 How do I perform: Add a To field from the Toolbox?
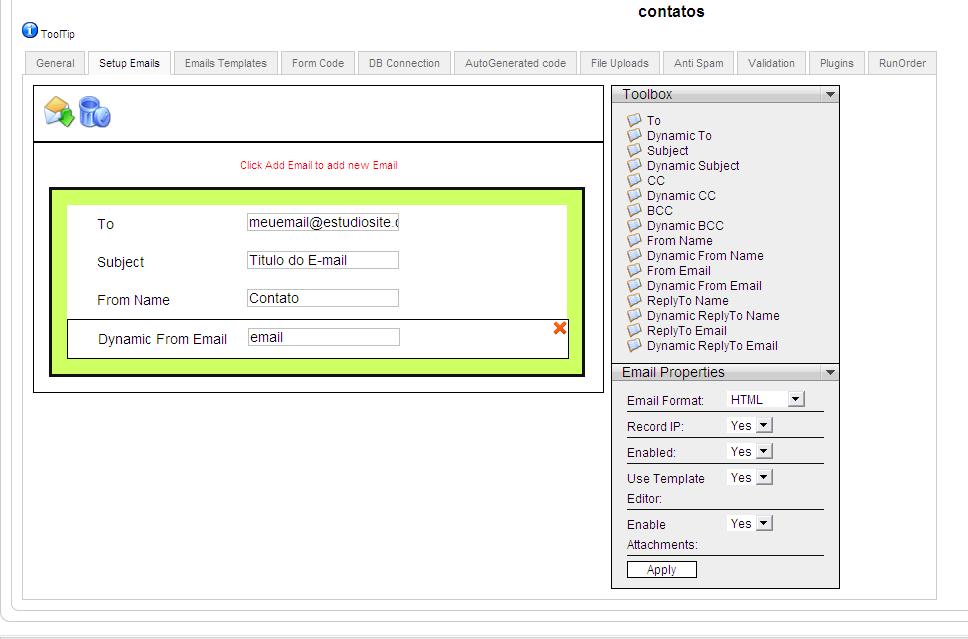coord(652,120)
